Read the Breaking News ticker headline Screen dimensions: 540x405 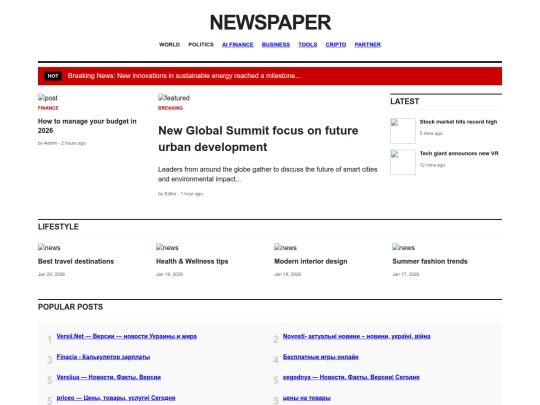coord(184,76)
